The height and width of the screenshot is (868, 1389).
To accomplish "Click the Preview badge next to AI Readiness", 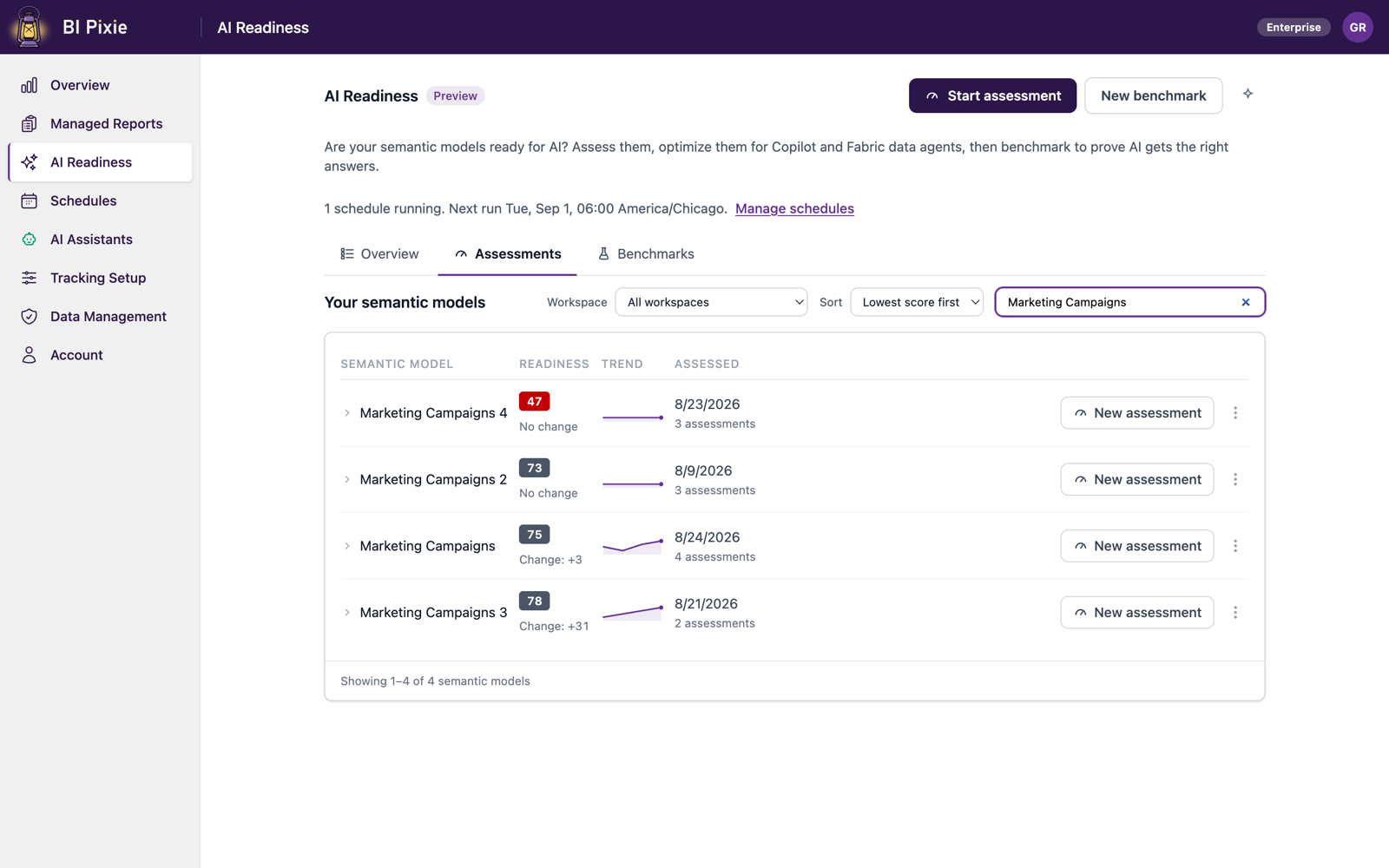I will [x=455, y=96].
